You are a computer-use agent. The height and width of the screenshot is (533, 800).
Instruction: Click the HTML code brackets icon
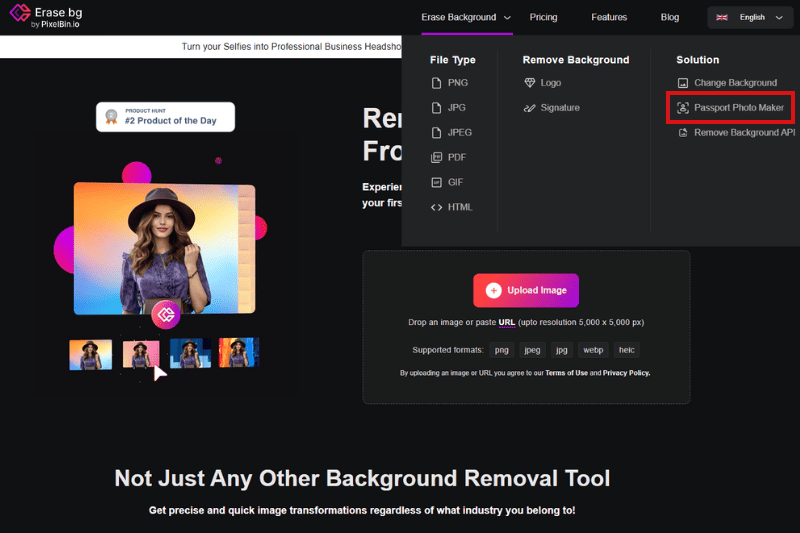436,208
